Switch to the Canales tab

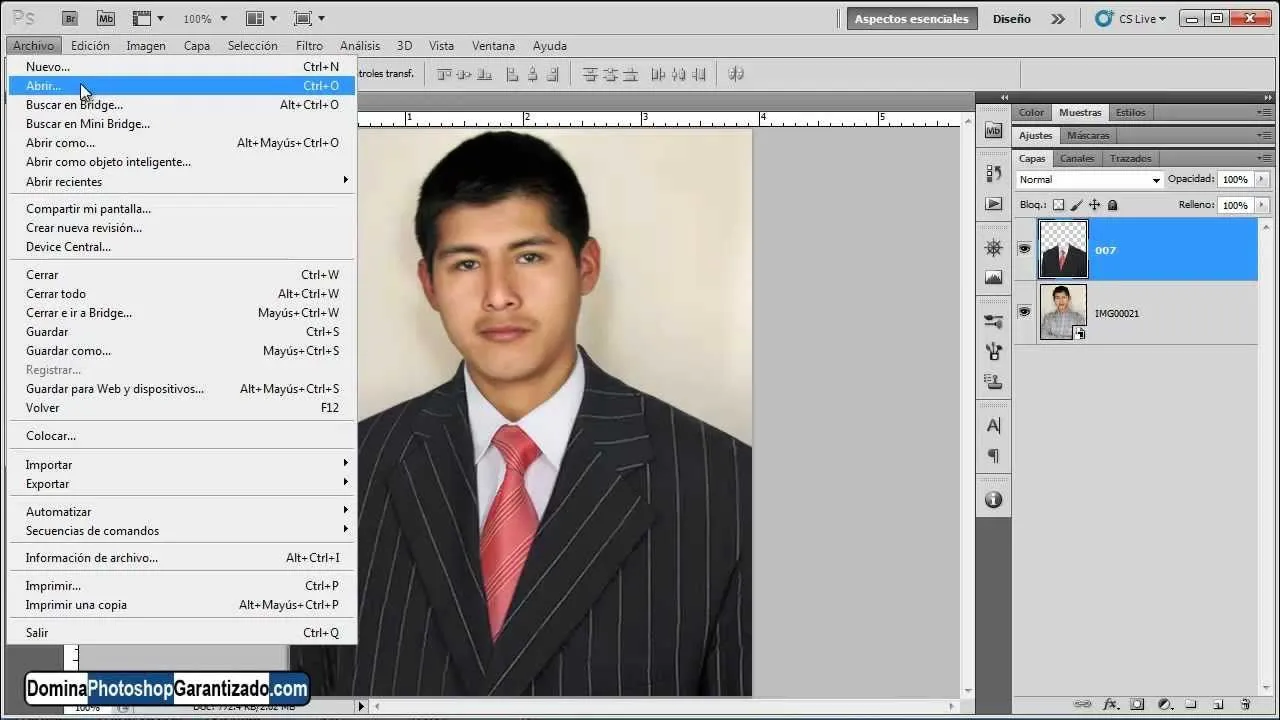[x=1077, y=158]
